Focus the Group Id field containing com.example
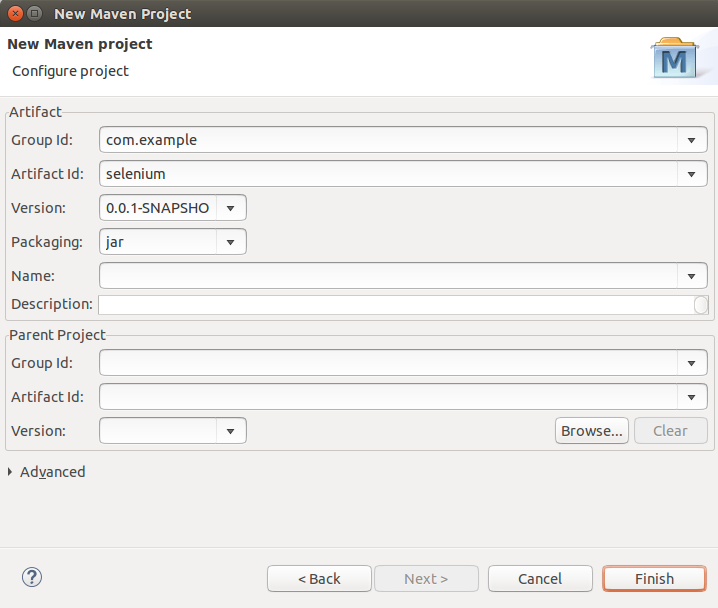This screenshot has width=718, height=608. point(388,140)
